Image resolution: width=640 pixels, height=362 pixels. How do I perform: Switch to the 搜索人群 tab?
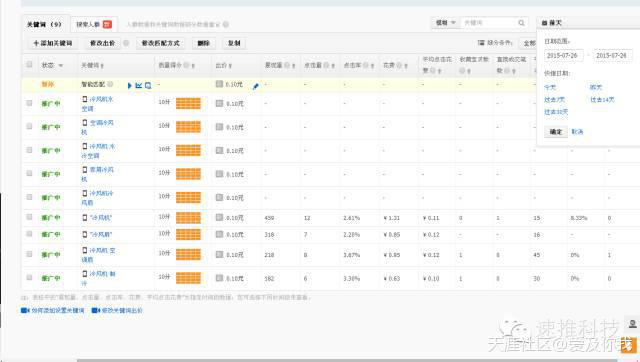pos(94,24)
